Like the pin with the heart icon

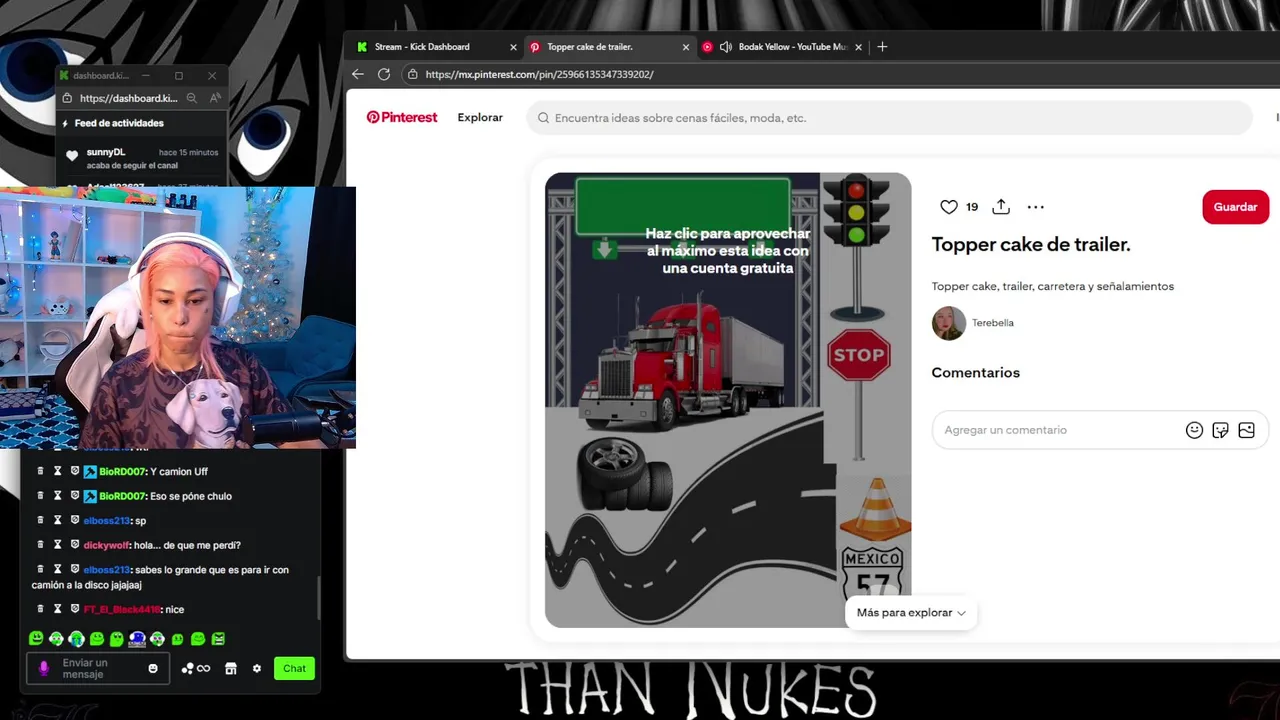point(949,207)
